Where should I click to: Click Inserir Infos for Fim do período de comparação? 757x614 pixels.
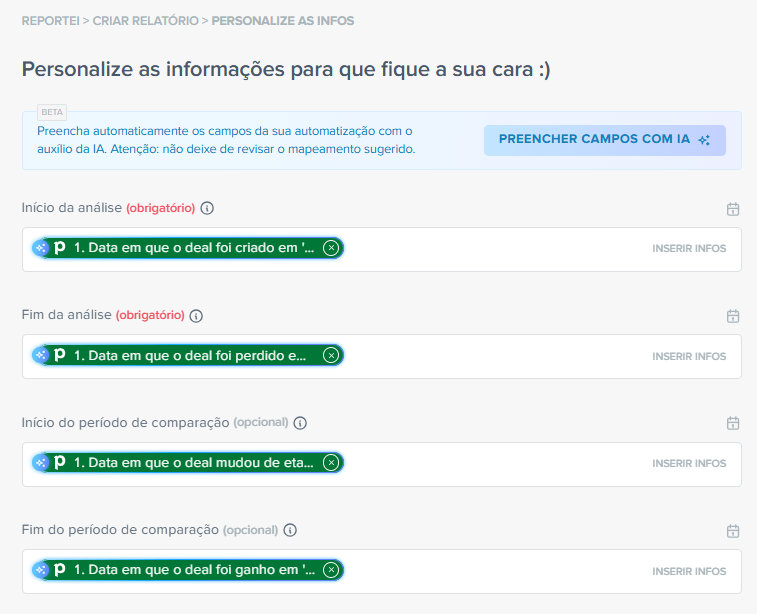point(689,571)
